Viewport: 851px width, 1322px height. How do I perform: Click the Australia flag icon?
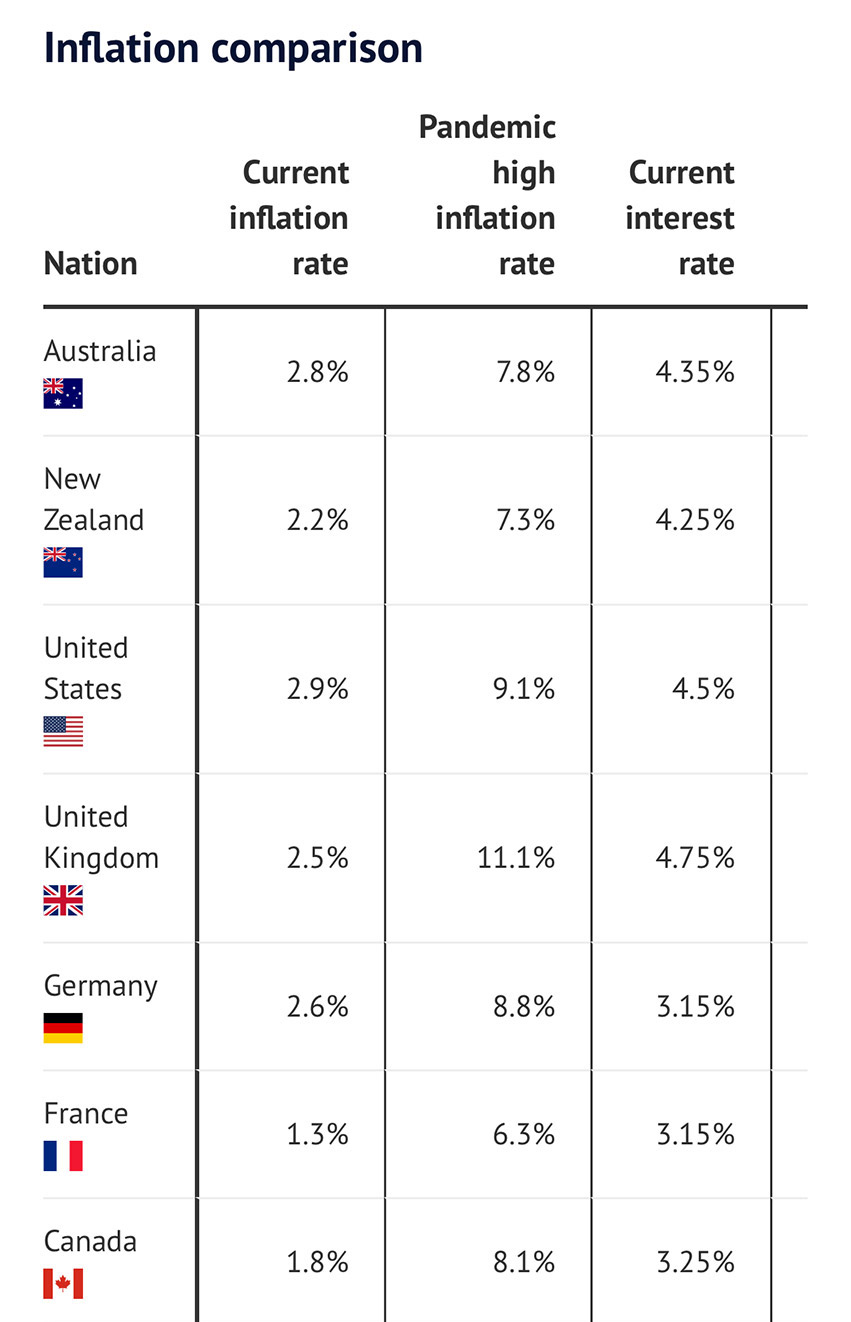pyautogui.click(x=63, y=393)
